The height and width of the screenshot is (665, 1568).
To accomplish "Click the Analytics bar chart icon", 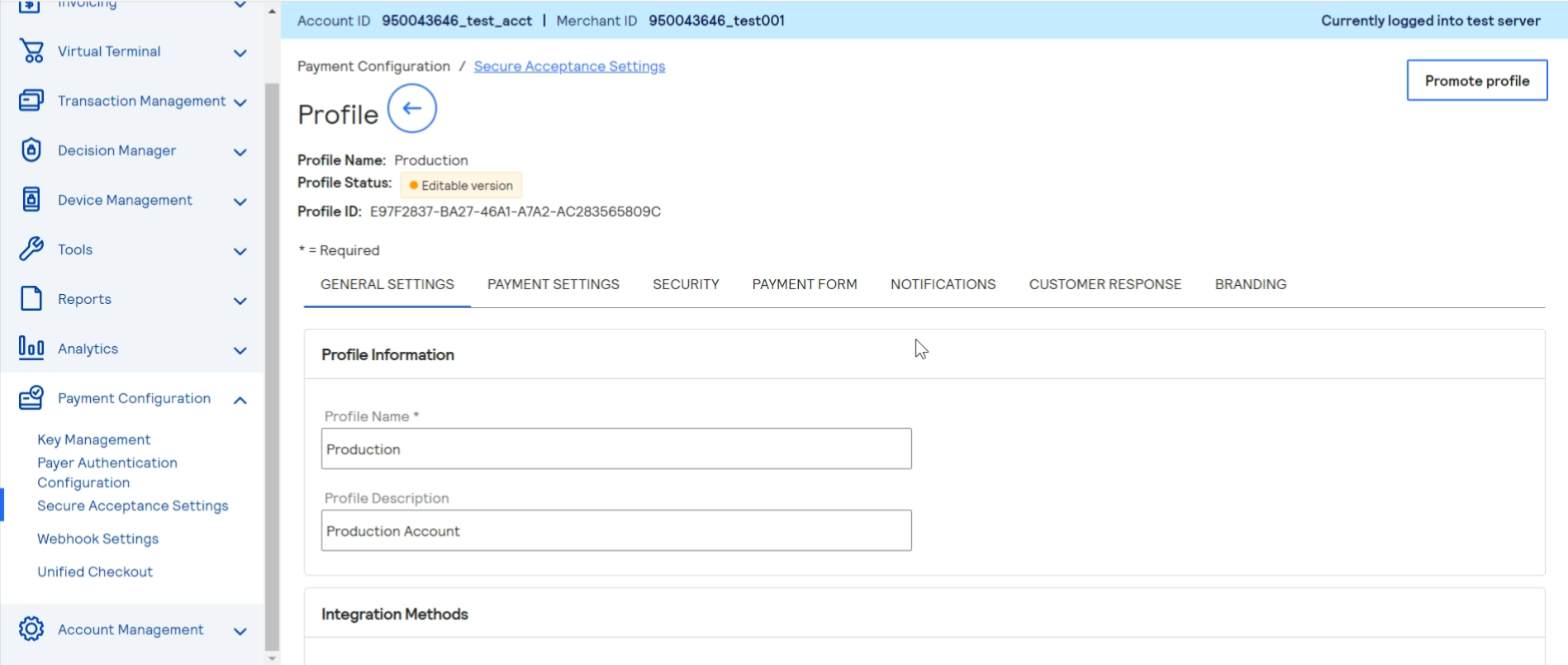I will [x=31, y=348].
